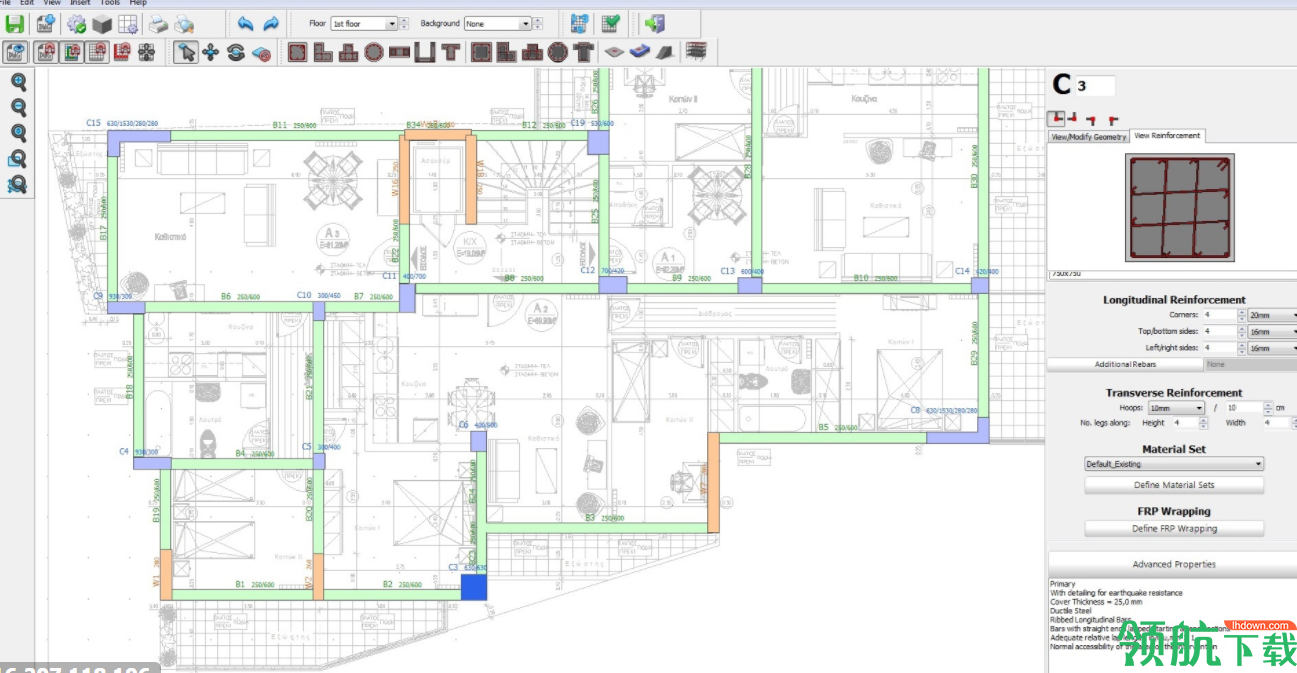
Task: Open the Tools menu
Action: (x=110, y=3)
